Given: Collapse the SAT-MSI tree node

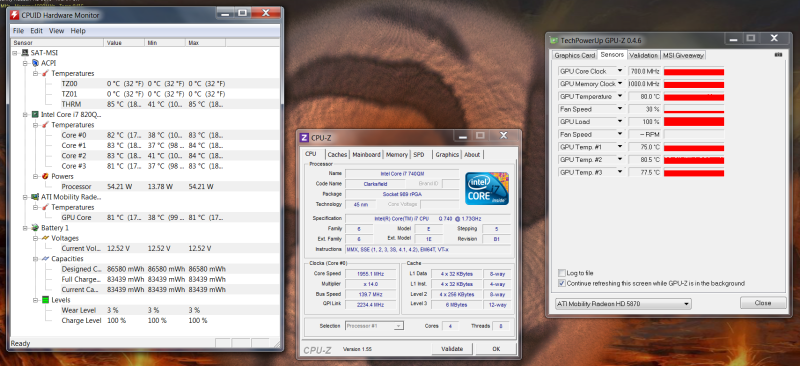Looking at the screenshot, I should [x=15, y=53].
